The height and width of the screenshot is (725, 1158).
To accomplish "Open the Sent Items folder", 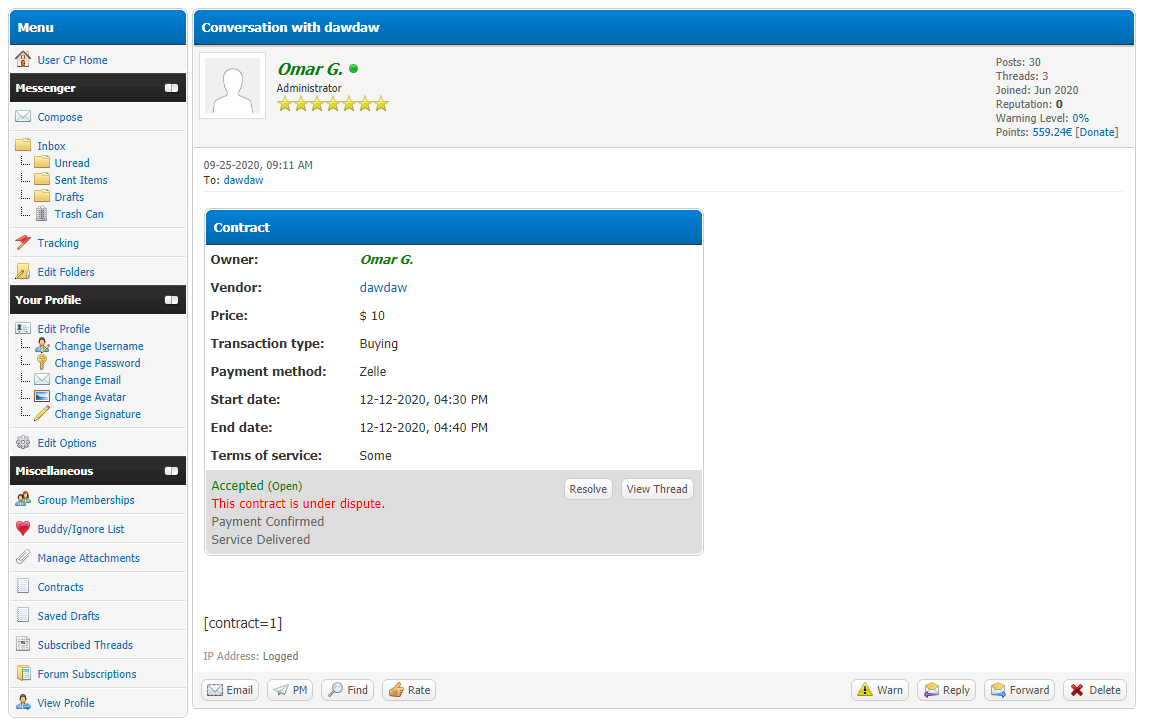I will click(x=81, y=180).
